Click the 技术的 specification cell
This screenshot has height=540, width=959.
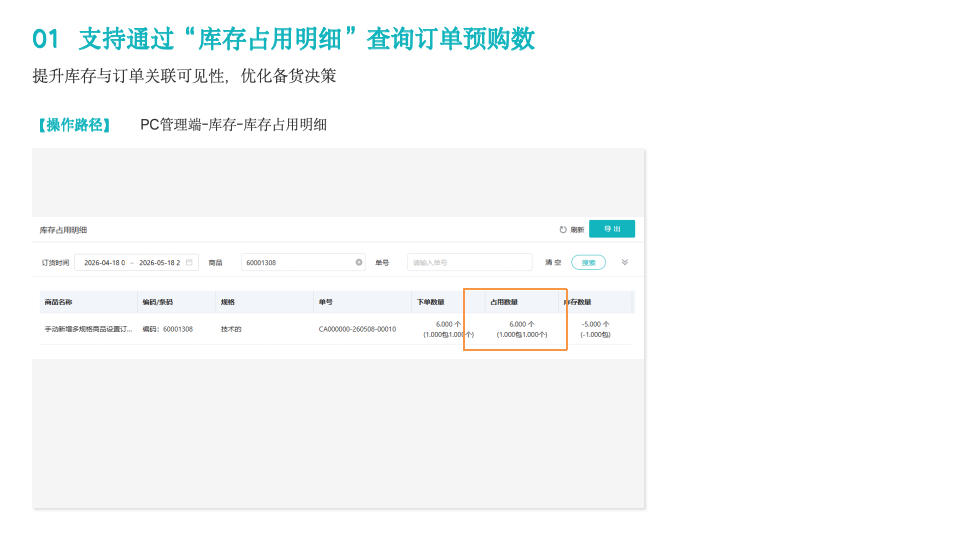pyautogui.click(x=231, y=329)
